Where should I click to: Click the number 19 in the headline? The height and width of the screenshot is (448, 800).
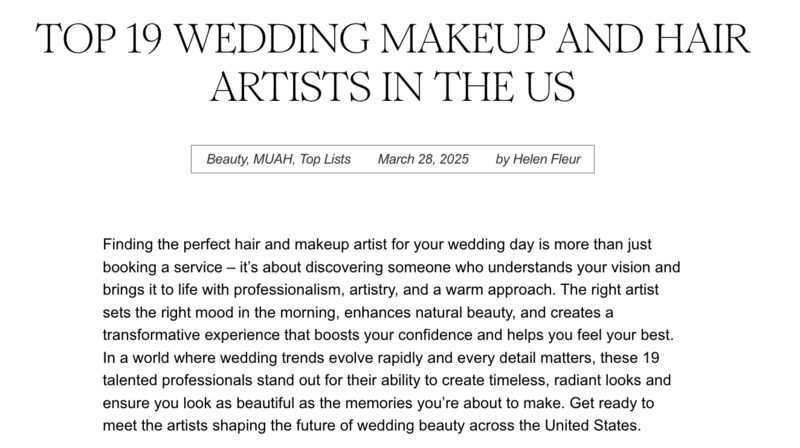point(144,39)
